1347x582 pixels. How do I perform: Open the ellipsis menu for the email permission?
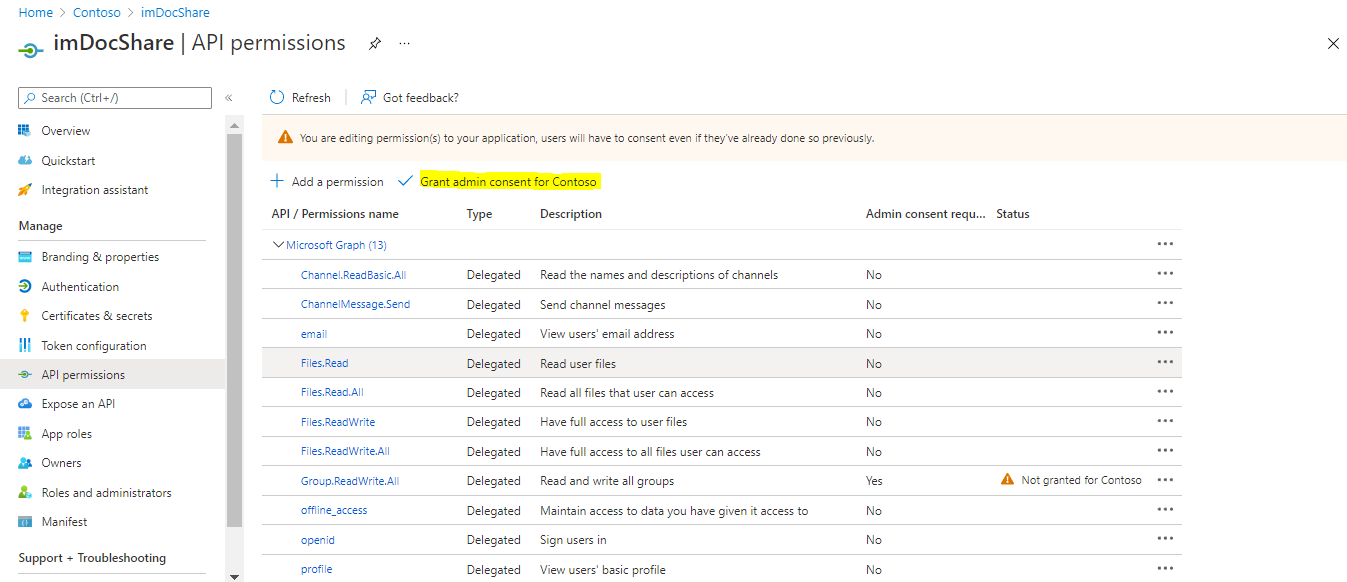click(x=1165, y=333)
